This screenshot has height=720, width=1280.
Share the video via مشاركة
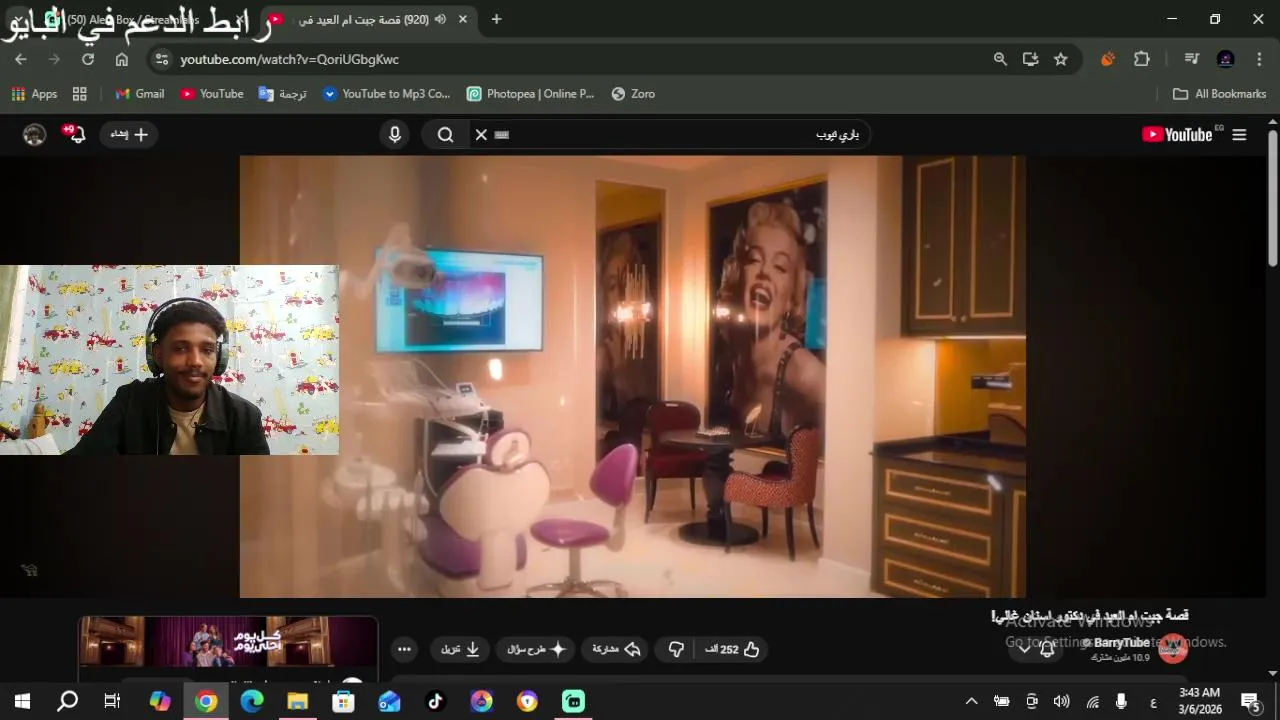(616, 650)
